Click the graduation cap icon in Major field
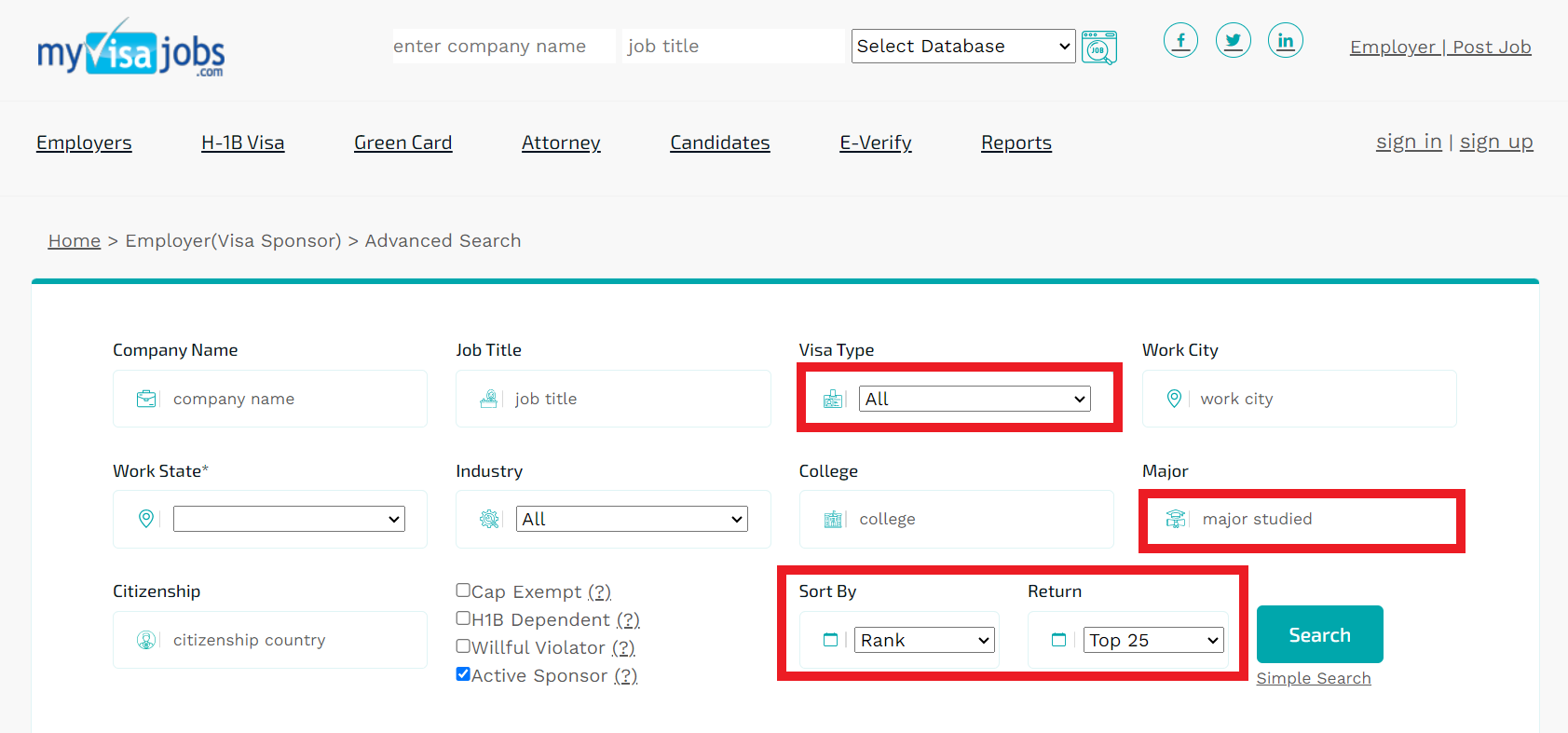1568x733 pixels. pyautogui.click(x=1176, y=519)
